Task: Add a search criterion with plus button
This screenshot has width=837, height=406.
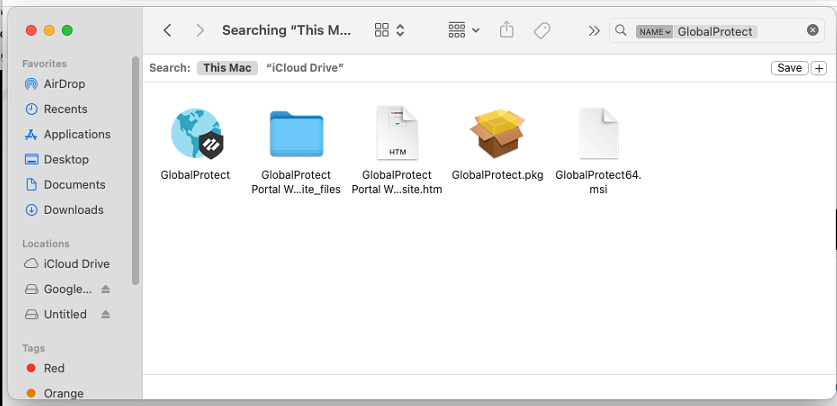Action: point(819,68)
